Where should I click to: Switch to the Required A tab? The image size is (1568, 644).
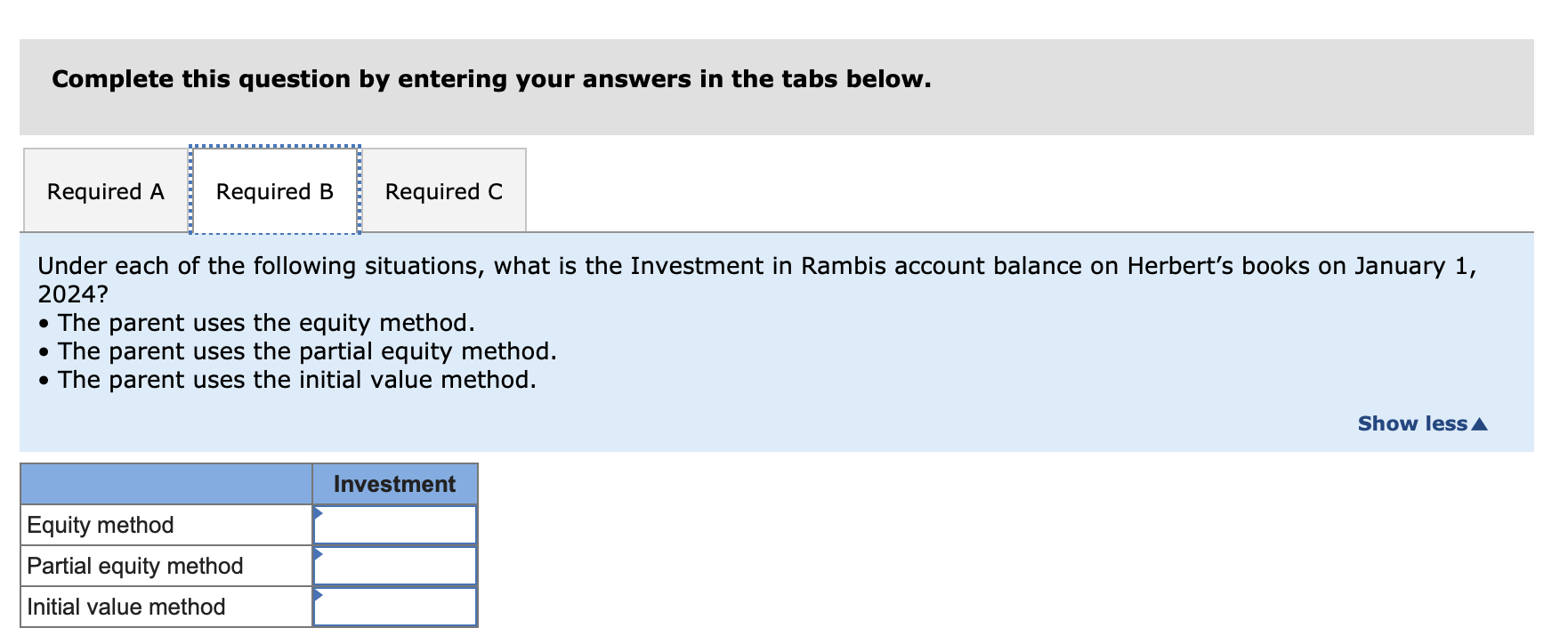[104, 190]
